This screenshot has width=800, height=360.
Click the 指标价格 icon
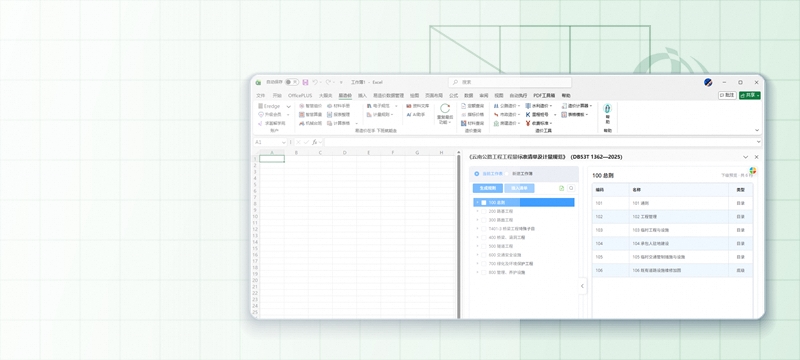[x=464, y=115]
